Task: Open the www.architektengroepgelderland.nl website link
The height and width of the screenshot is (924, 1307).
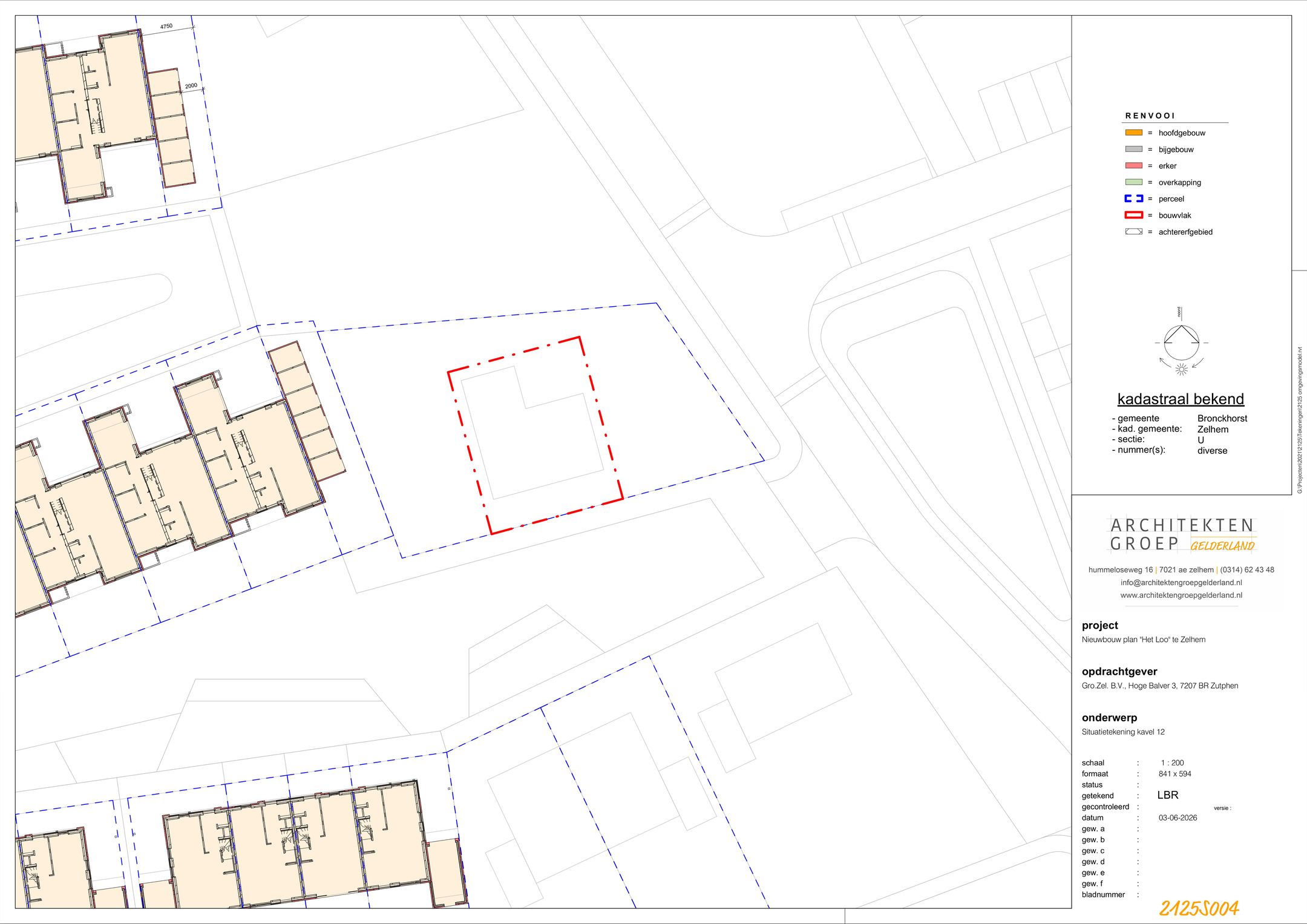Action: pyautogui.click(x=1181, y=595)
